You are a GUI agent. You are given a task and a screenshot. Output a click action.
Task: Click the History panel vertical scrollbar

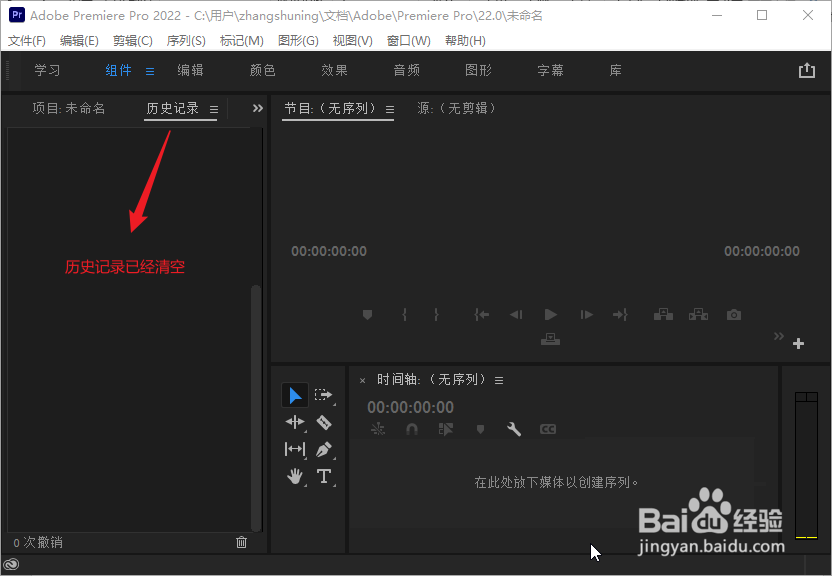tap(256, 408)
